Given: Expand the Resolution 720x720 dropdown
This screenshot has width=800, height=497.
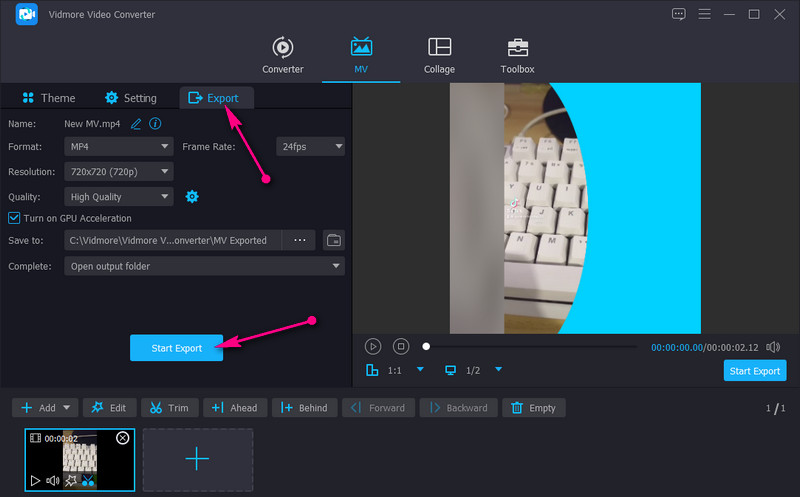Looking at the screenshot, I should [119, 171].
